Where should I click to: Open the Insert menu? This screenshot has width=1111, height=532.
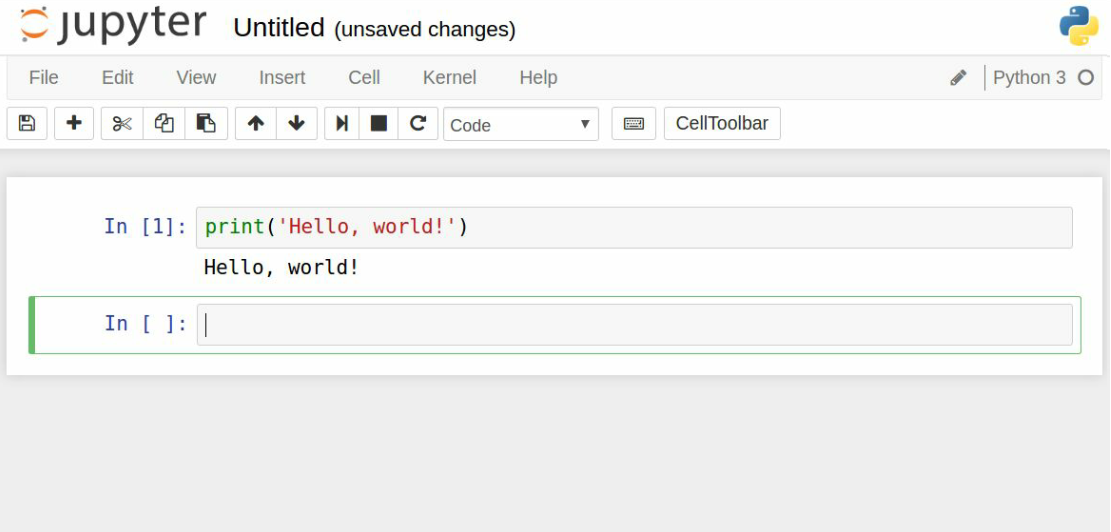point(282,78)
